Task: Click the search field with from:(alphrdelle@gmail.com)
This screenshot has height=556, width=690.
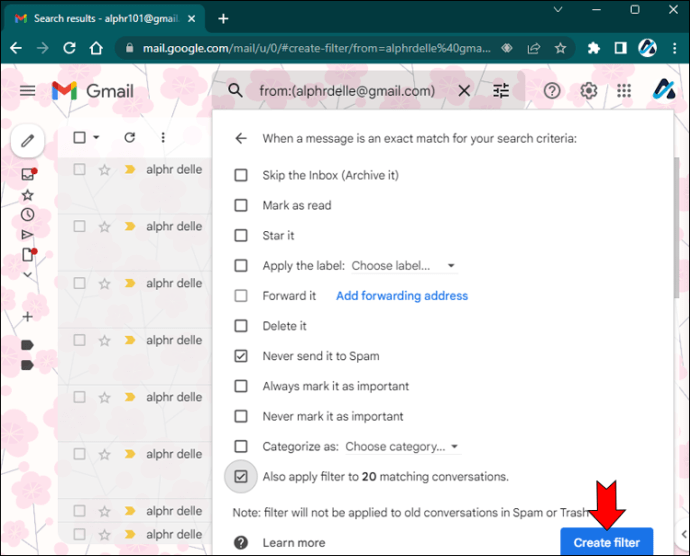Action: [347, 91]
